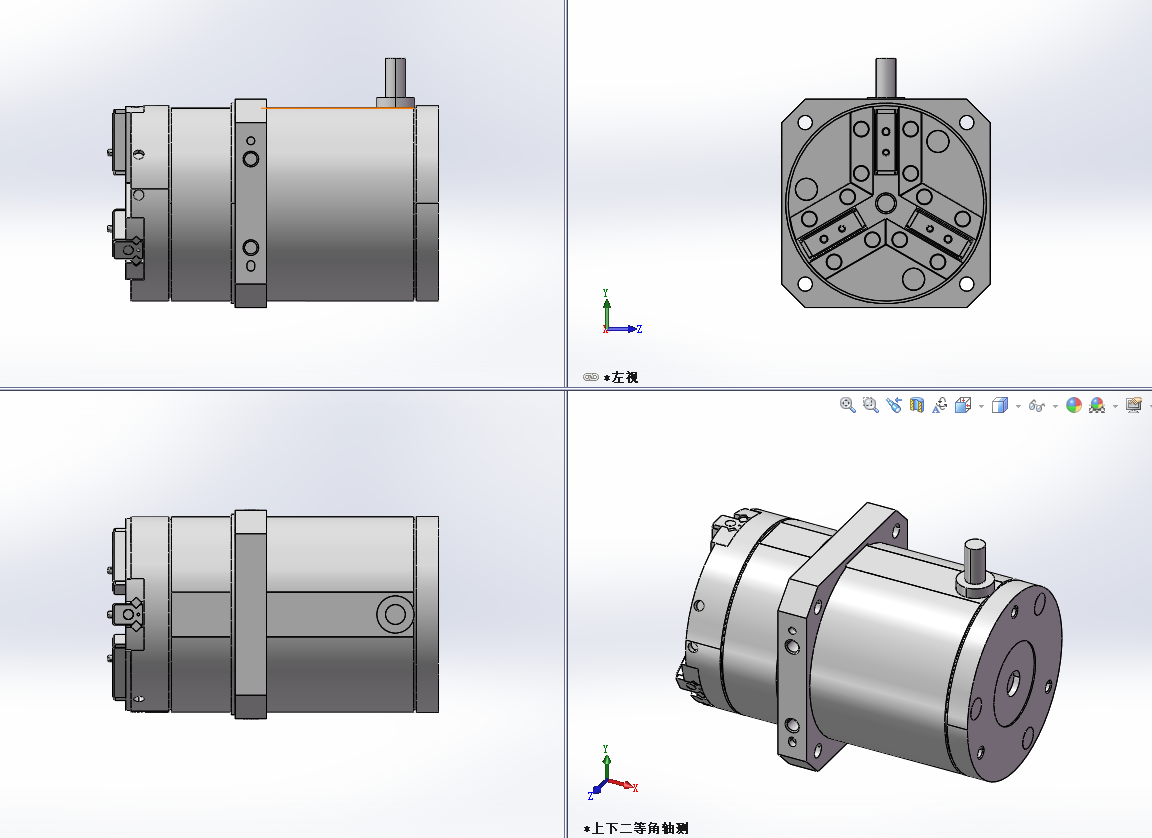Screen dimensions: 1152x838
Task: Click the Previous View icon
Action: click(893, 405)
